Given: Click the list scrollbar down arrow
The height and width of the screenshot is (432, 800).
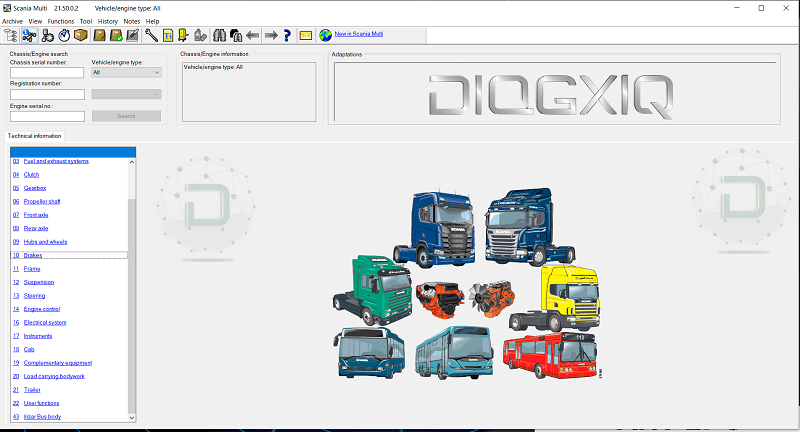Looking at the screenshot, I should pyautogui.click(x=132, y=417).
